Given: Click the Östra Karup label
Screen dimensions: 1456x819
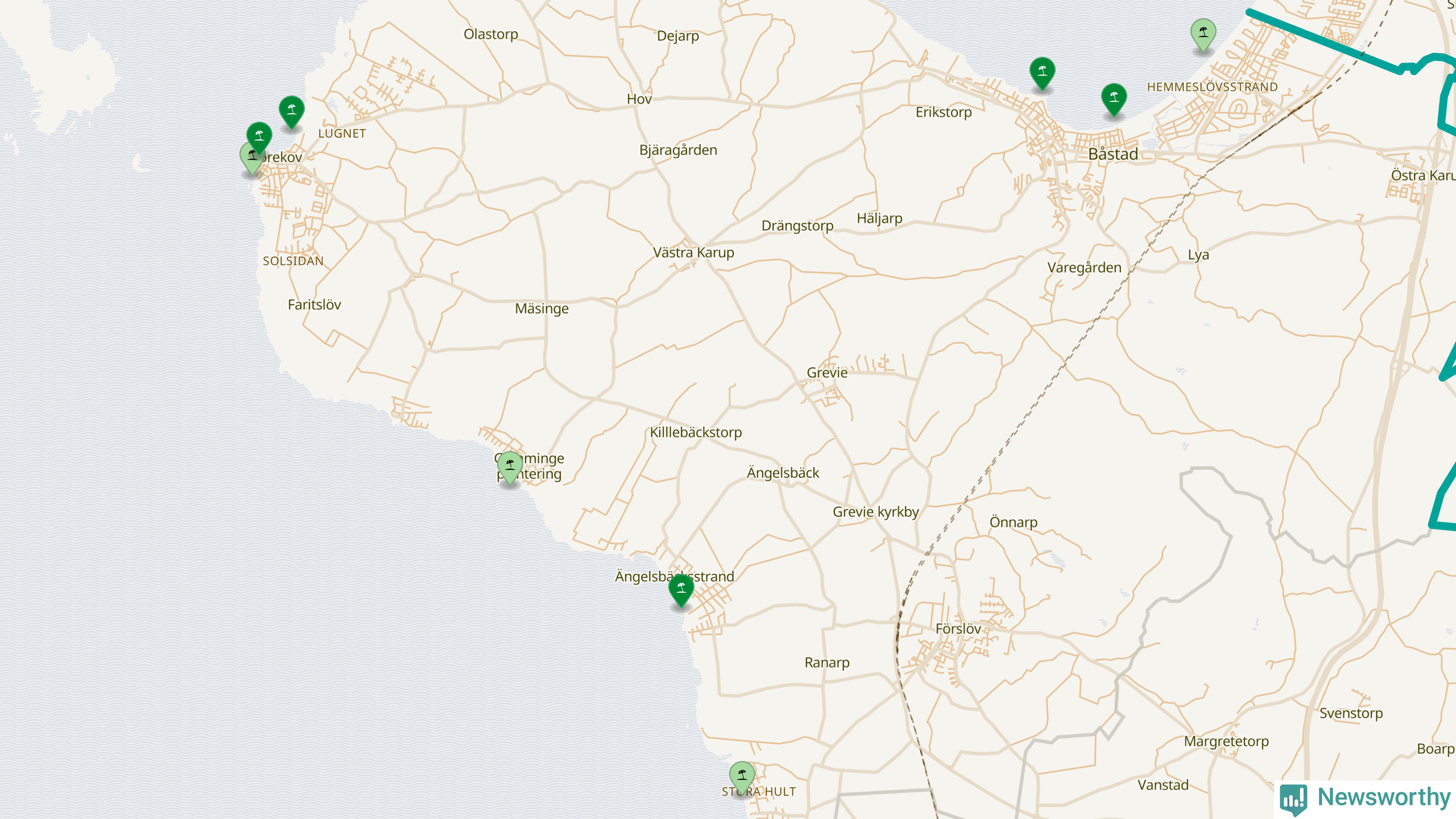Looking at the screenshot, I should tap(1423, 176).
